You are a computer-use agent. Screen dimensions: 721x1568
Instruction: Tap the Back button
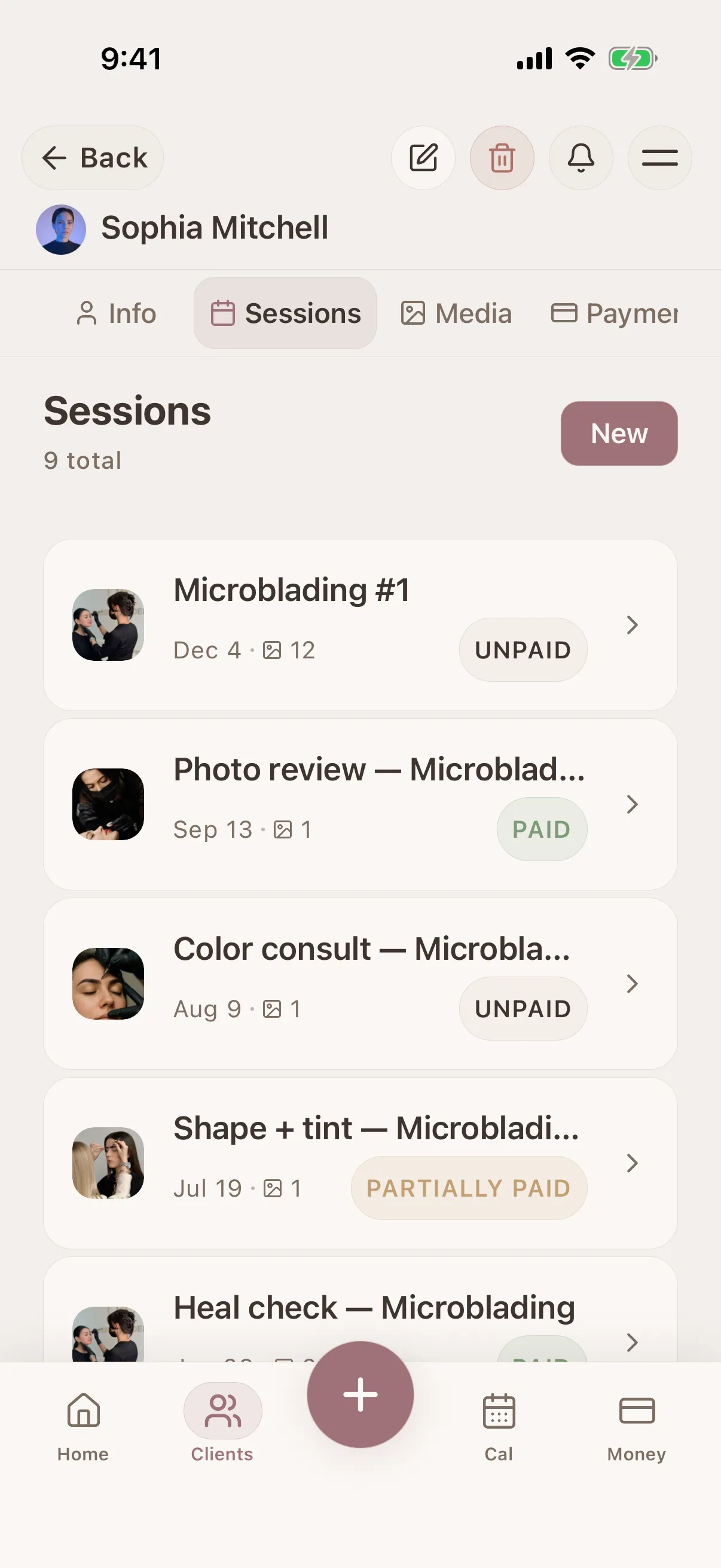click(93, 158)
